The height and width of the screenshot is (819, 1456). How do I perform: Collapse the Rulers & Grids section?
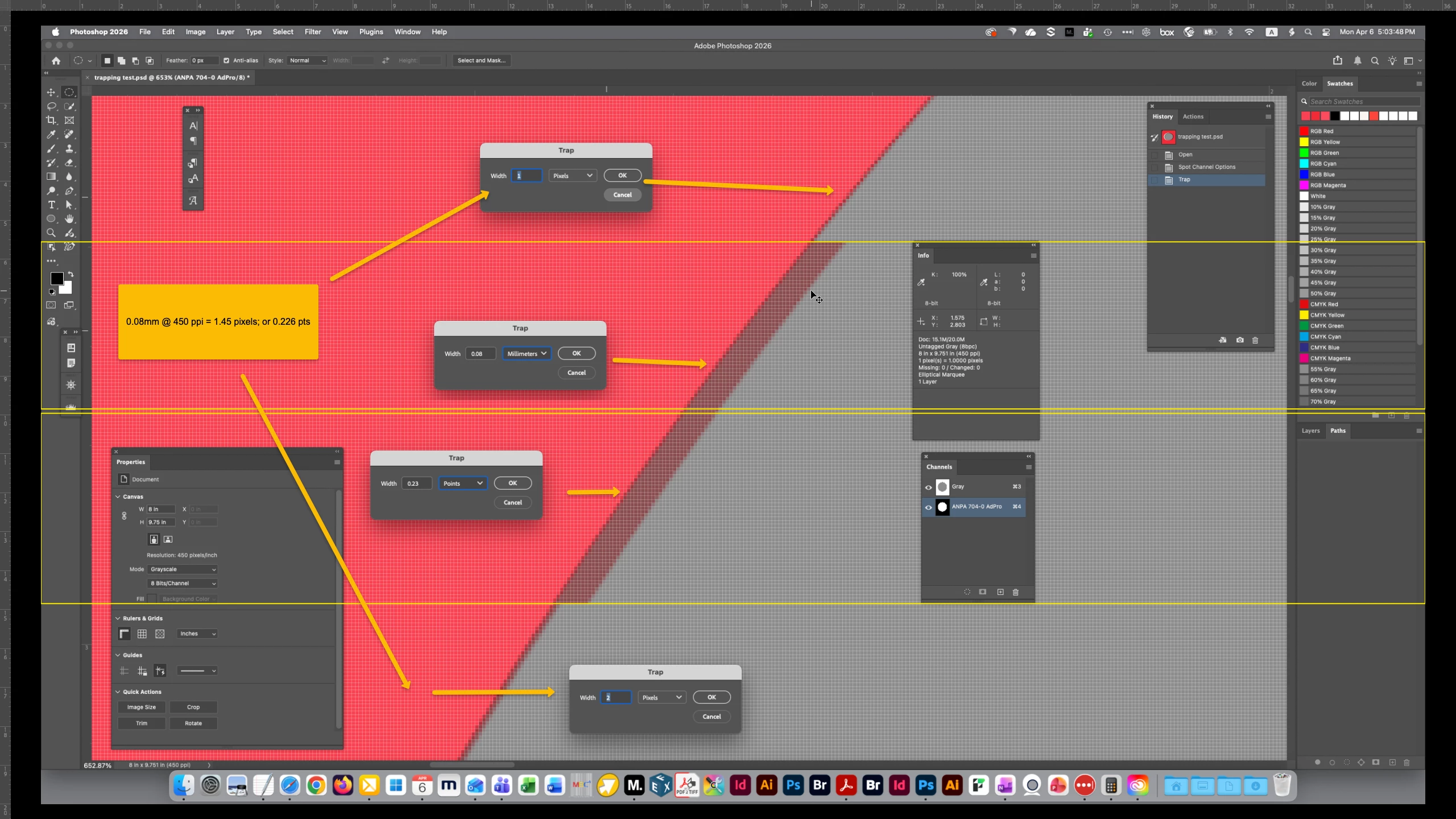118,618
